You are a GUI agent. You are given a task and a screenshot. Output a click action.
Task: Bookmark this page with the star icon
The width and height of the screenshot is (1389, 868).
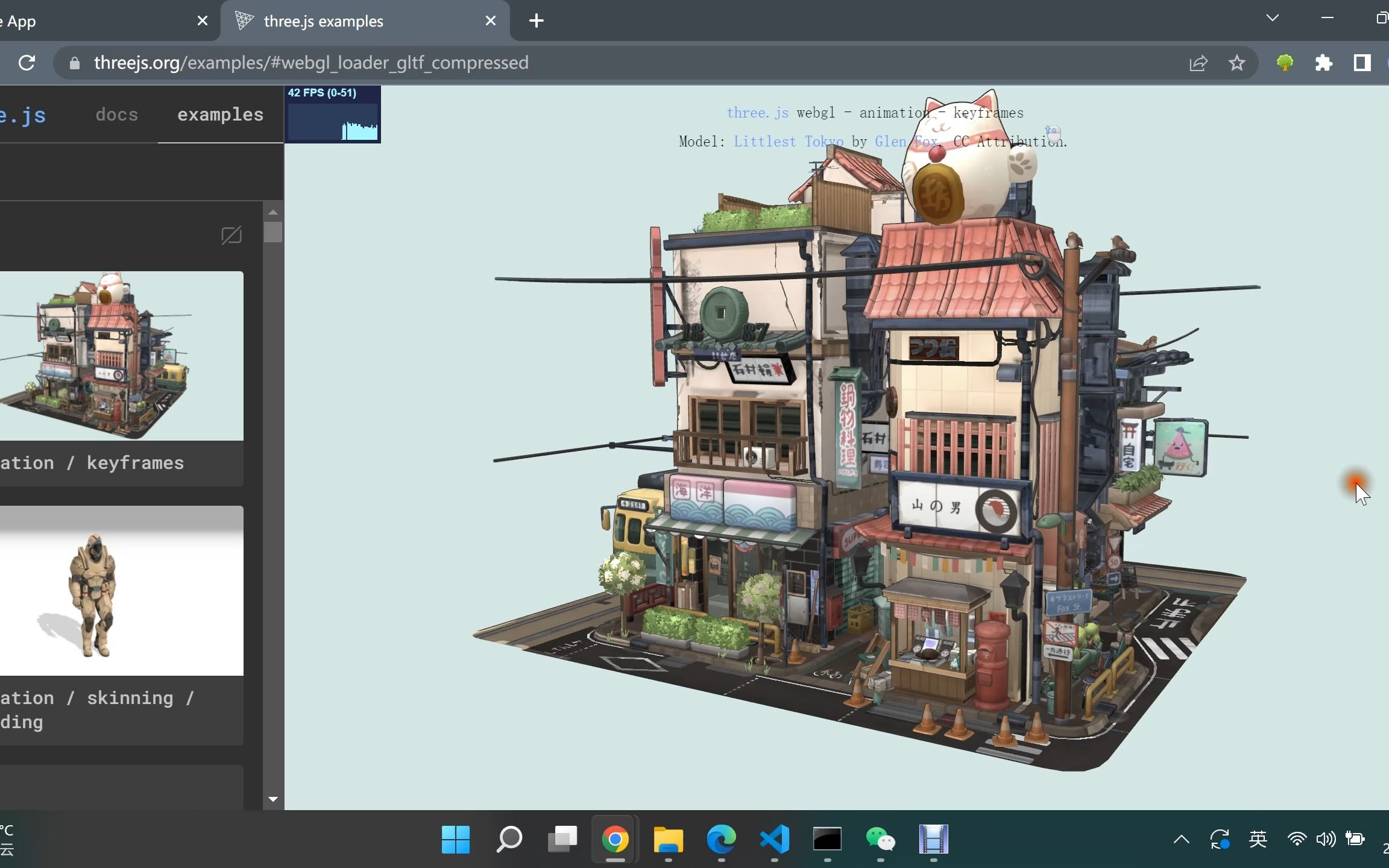pyautogui.click(x=1236, y=63)
